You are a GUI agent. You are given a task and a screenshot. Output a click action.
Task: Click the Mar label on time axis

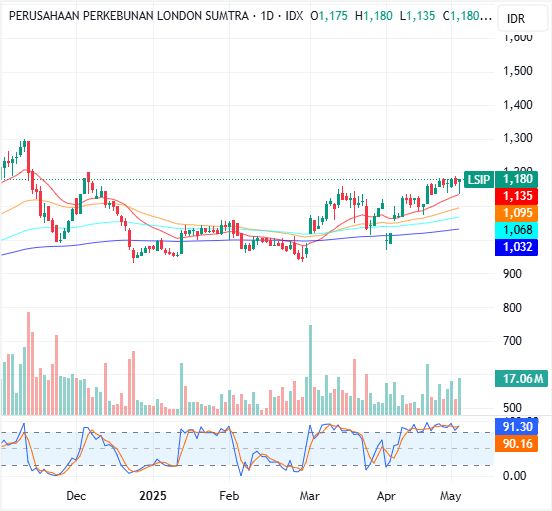pyautogui.click(x=310, y=496)
